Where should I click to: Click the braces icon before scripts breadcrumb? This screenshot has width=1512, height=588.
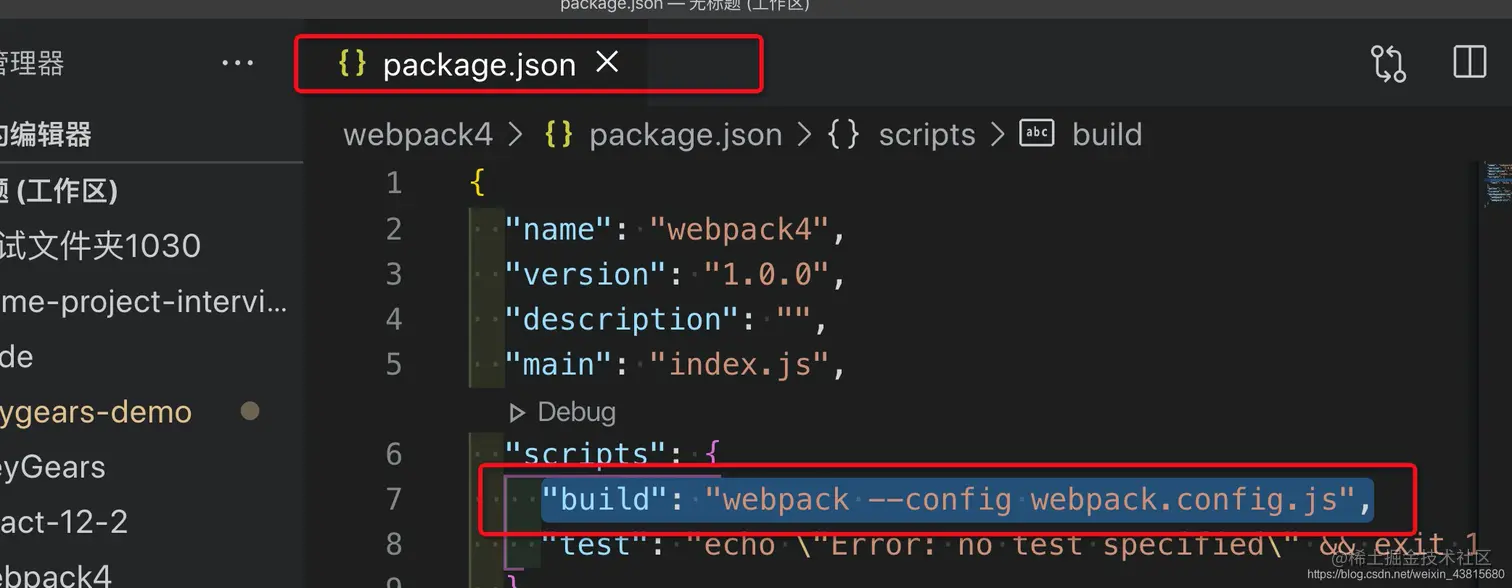click(x=843, y=134)
